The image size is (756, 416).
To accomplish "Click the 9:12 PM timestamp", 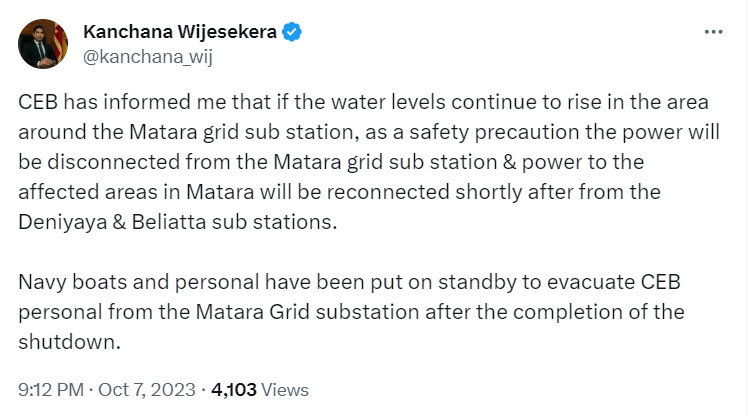I will tap(51, 389).
